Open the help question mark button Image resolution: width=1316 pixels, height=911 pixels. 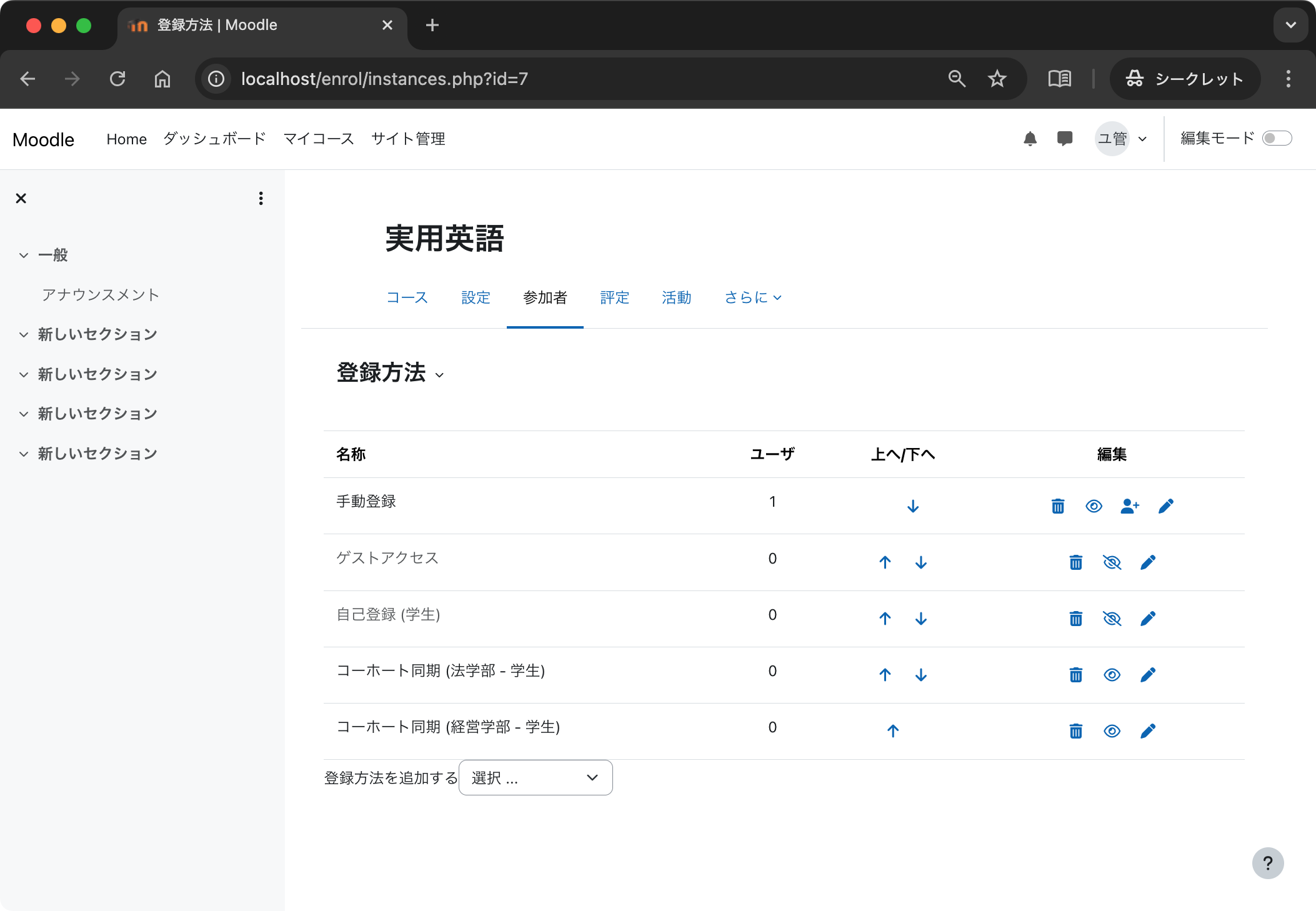pos(1268,863)
